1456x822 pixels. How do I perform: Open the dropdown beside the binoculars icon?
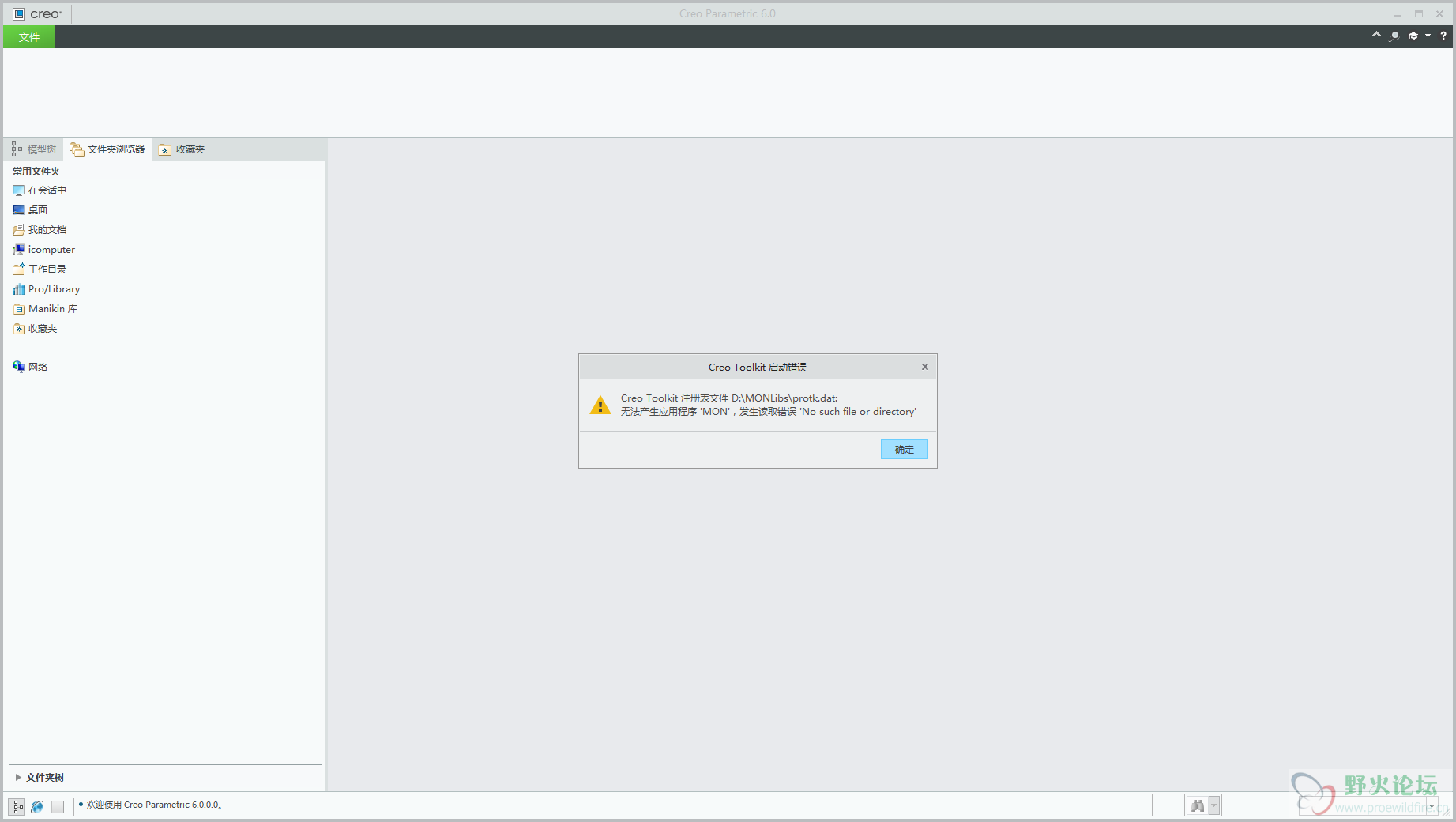(1214, 806)
